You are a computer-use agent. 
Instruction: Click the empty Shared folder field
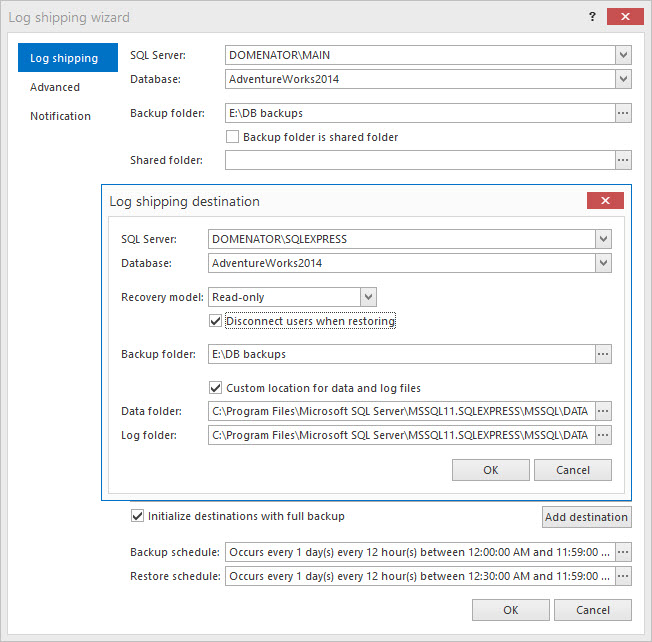pos(420,160)
